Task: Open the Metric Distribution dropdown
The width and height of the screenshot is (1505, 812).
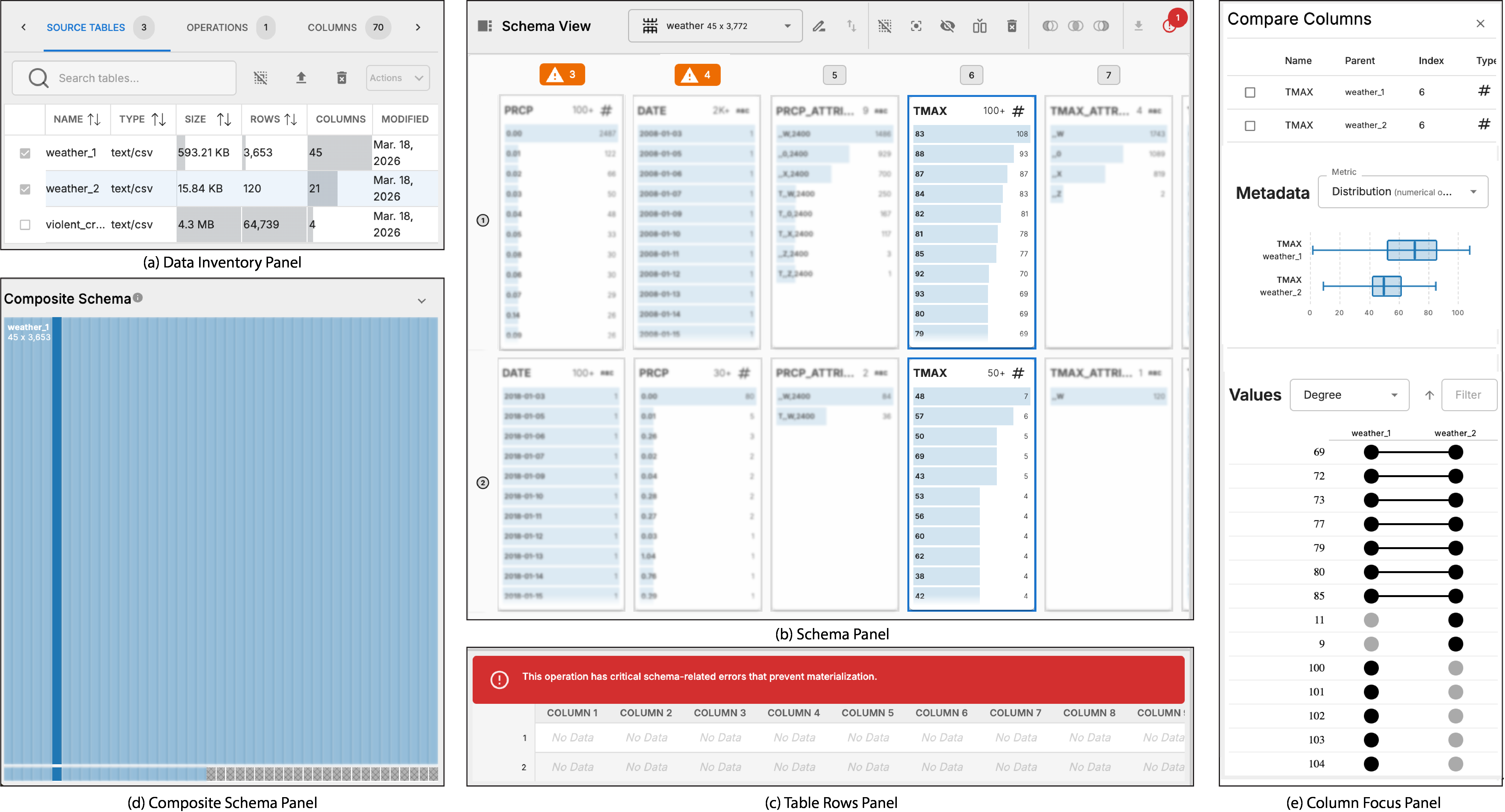Action: click(1403, 192)
